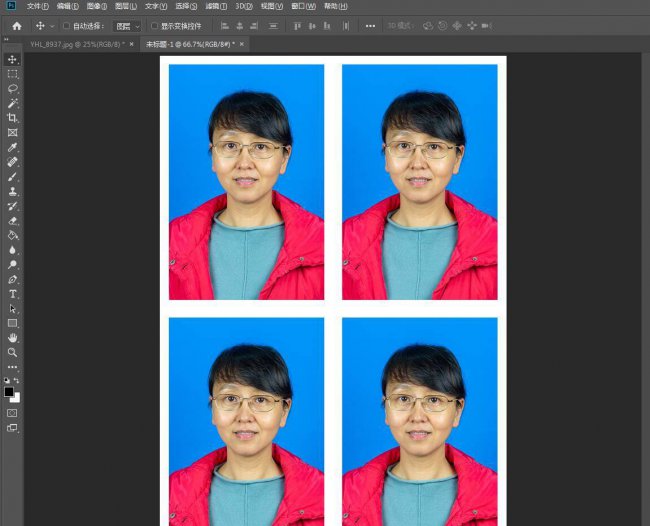Click the bottom-left ID photo
Image resolution: width=650 pixels, height=526 pixels.
(x=246, y=422)
